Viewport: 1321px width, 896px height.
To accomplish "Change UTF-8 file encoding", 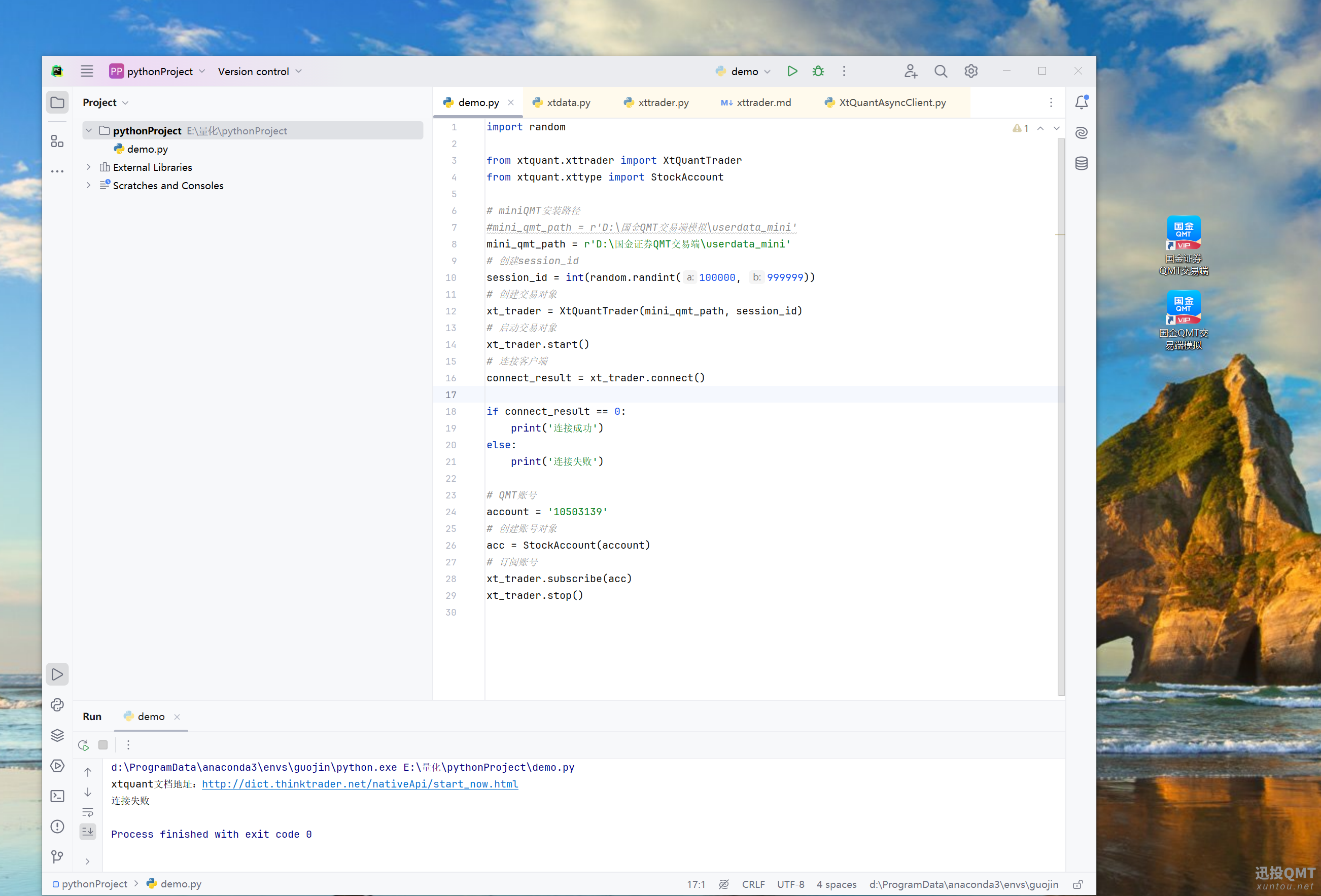I will click(791, 884).
